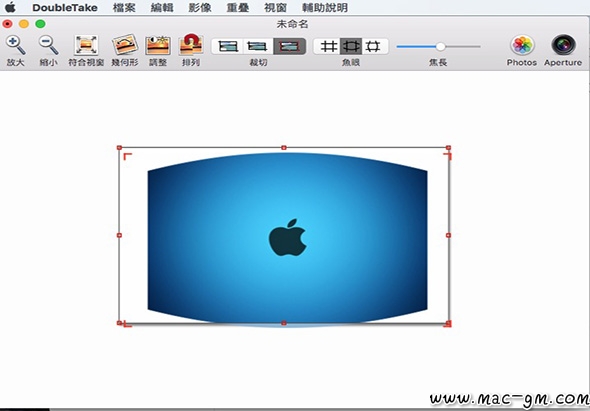Select the first 魚眼 straight grid option
The image size is (590, 411).
(x=328, y=46)
